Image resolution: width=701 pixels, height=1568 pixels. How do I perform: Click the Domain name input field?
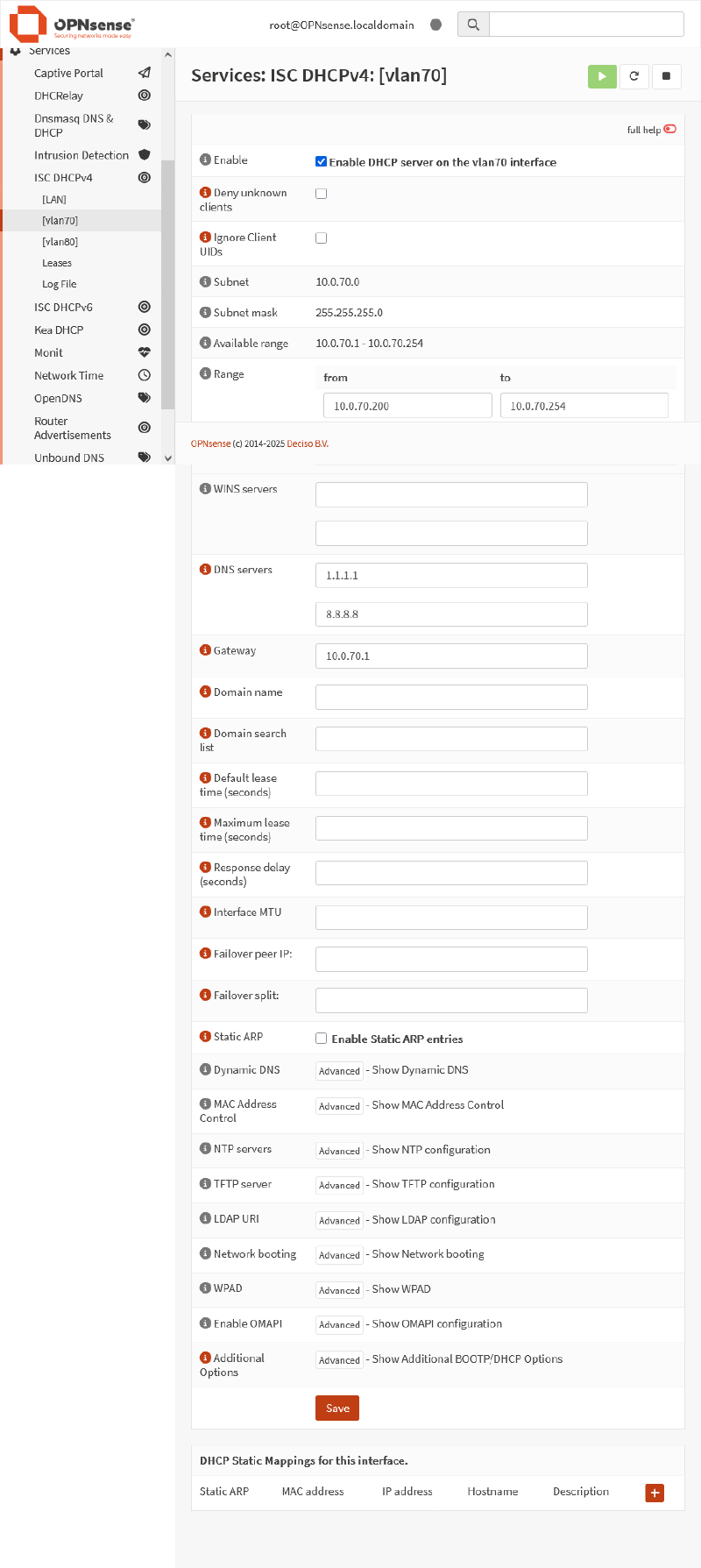click(x=451, y=698)
